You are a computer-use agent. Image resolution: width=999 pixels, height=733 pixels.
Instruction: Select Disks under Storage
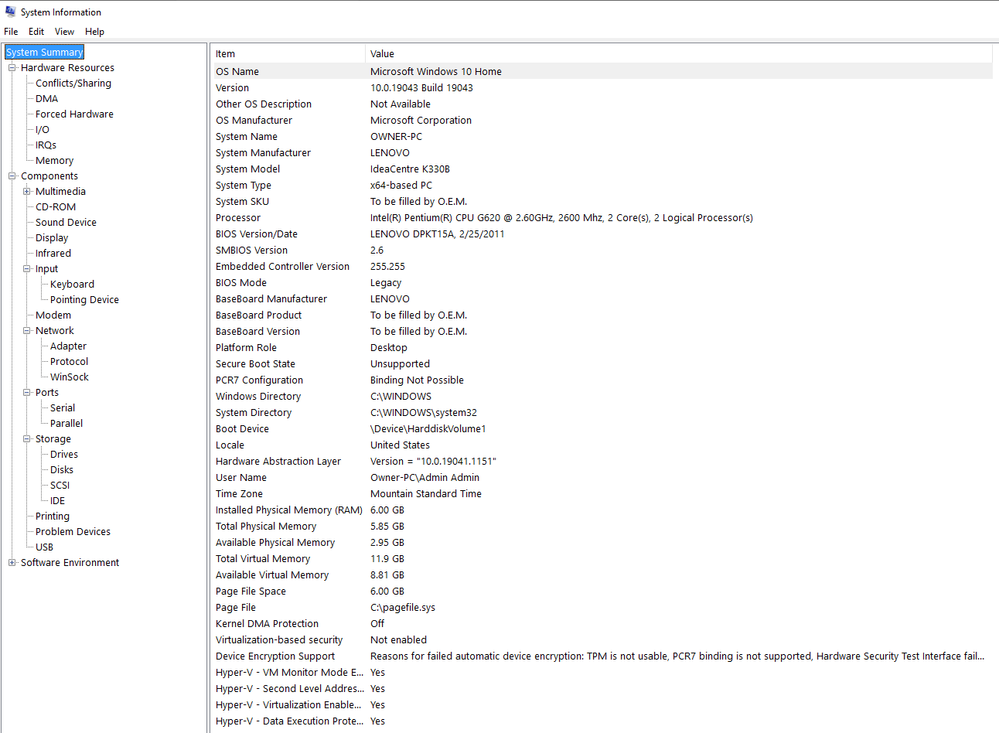[62, 470]
